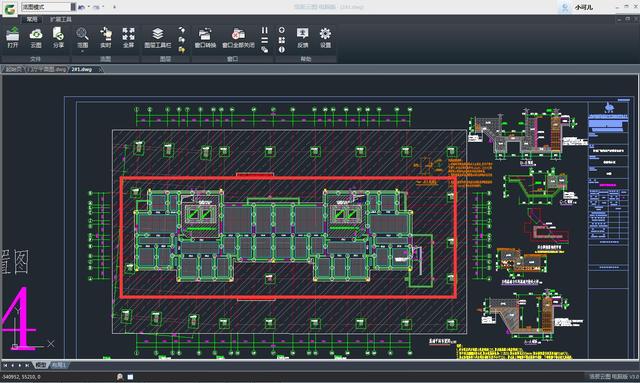Click the magnifier icon in status bar

(x=120, y=376)
